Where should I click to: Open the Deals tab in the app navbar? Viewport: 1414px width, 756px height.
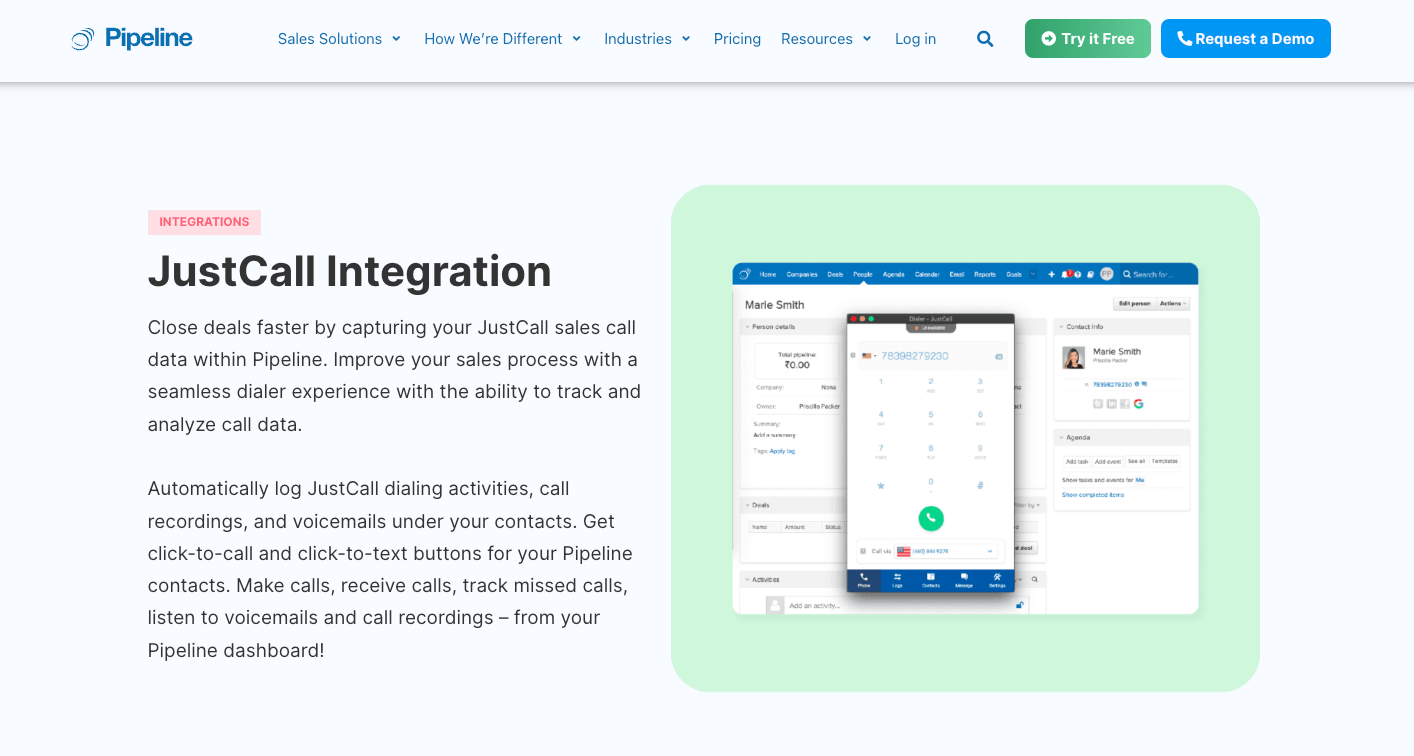[x=835, y=274]
